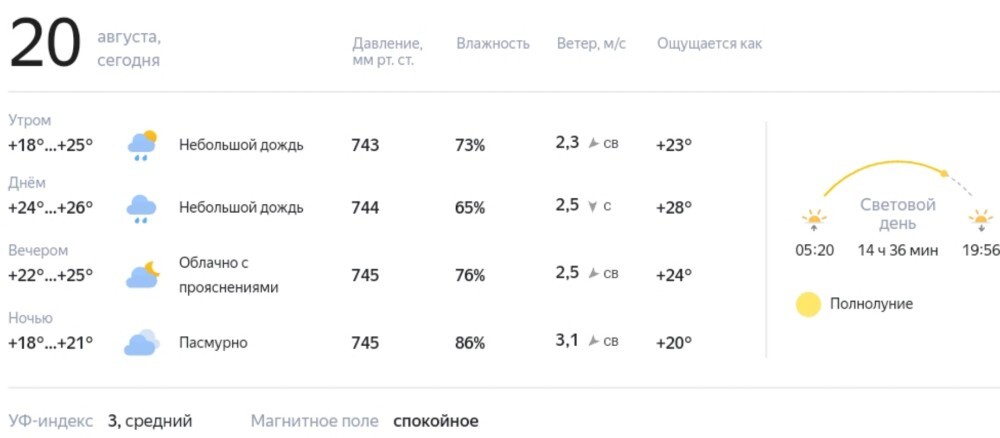Click the sunset icon above 19:56

(x=981, y=219)
